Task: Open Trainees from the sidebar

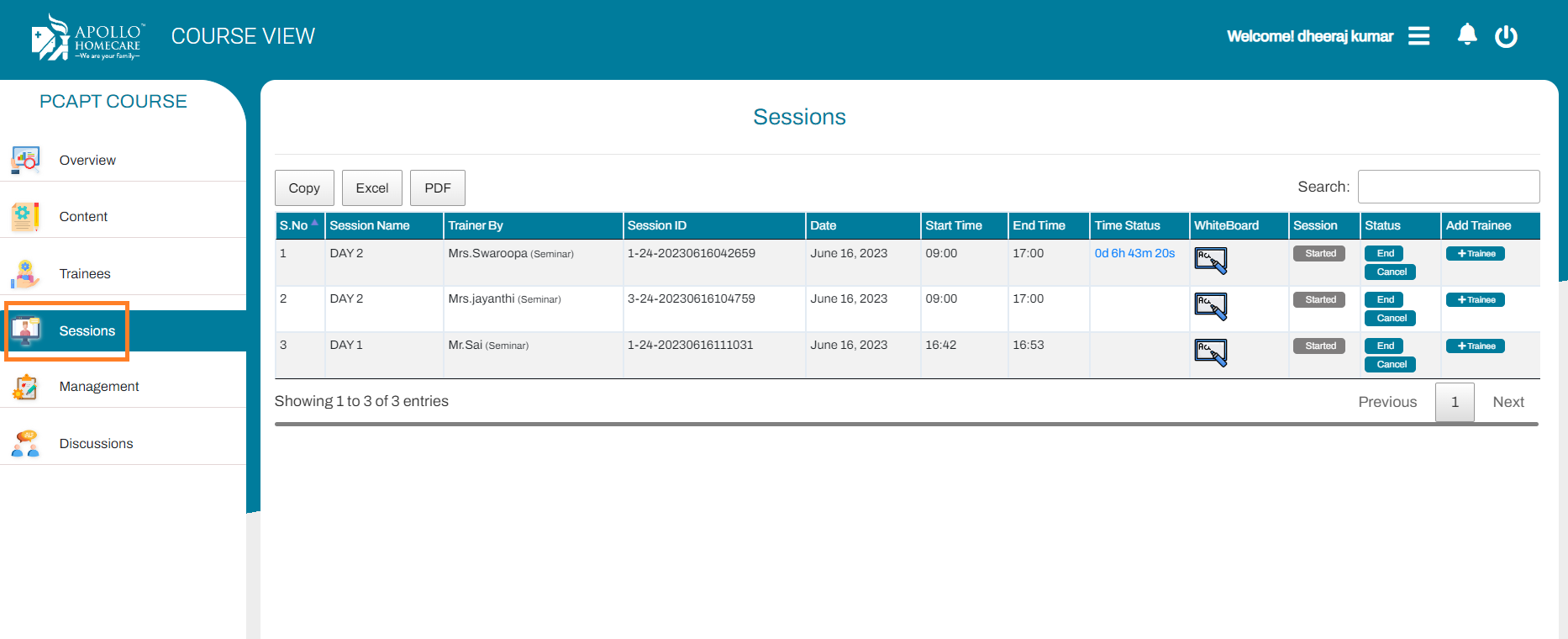Action: click(84, 274)
